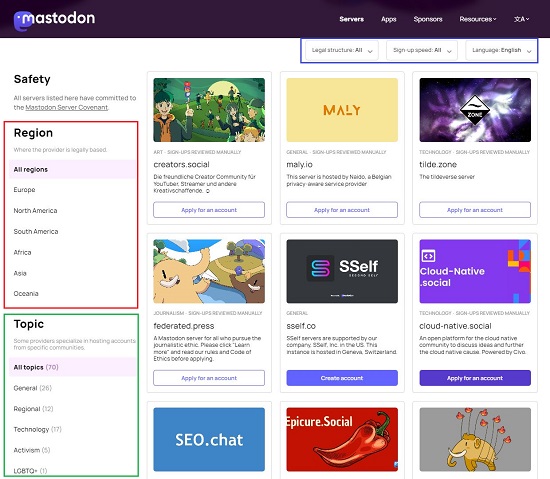Click the Topic heading

29,324
